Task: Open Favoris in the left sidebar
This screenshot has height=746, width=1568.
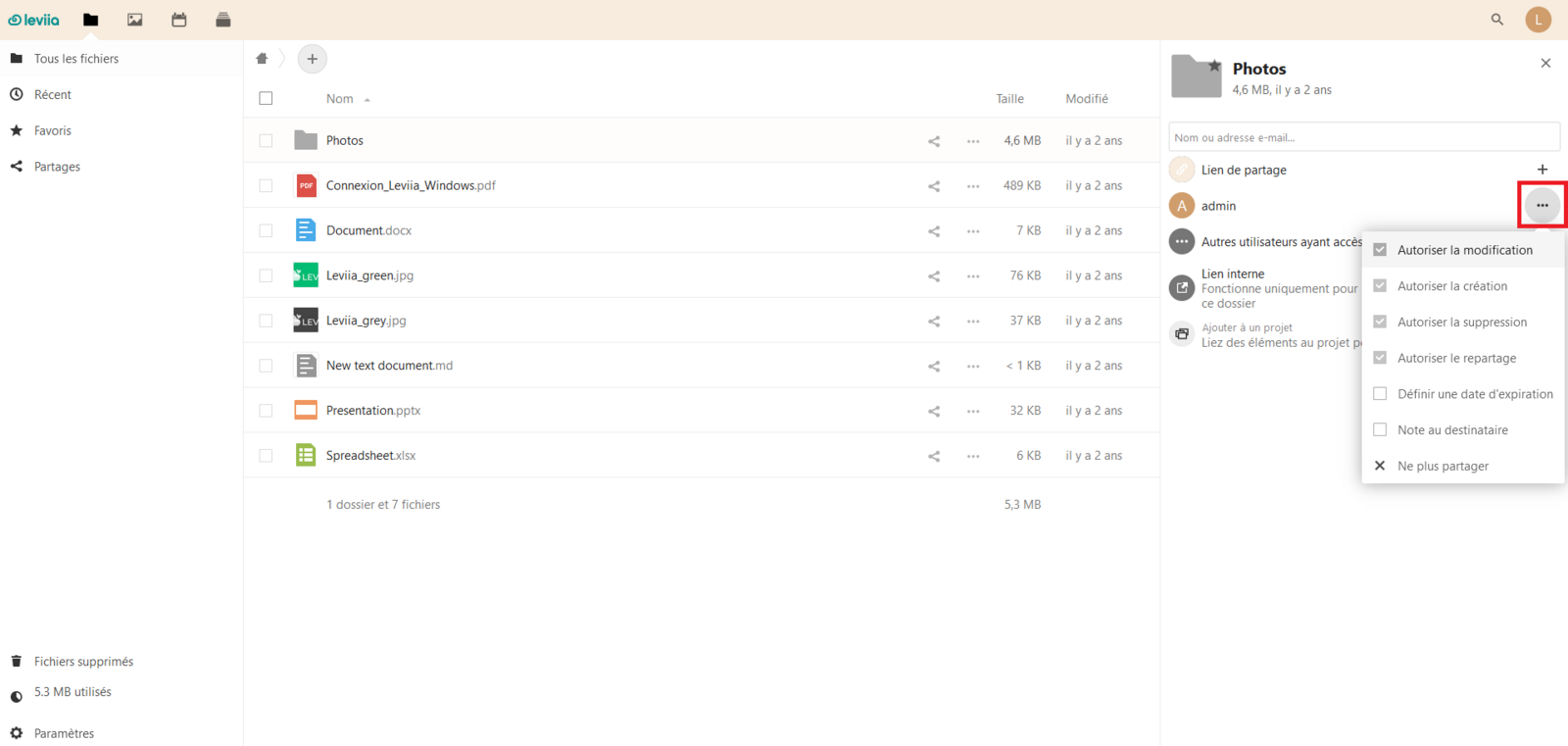Action: tap(53, 130)
